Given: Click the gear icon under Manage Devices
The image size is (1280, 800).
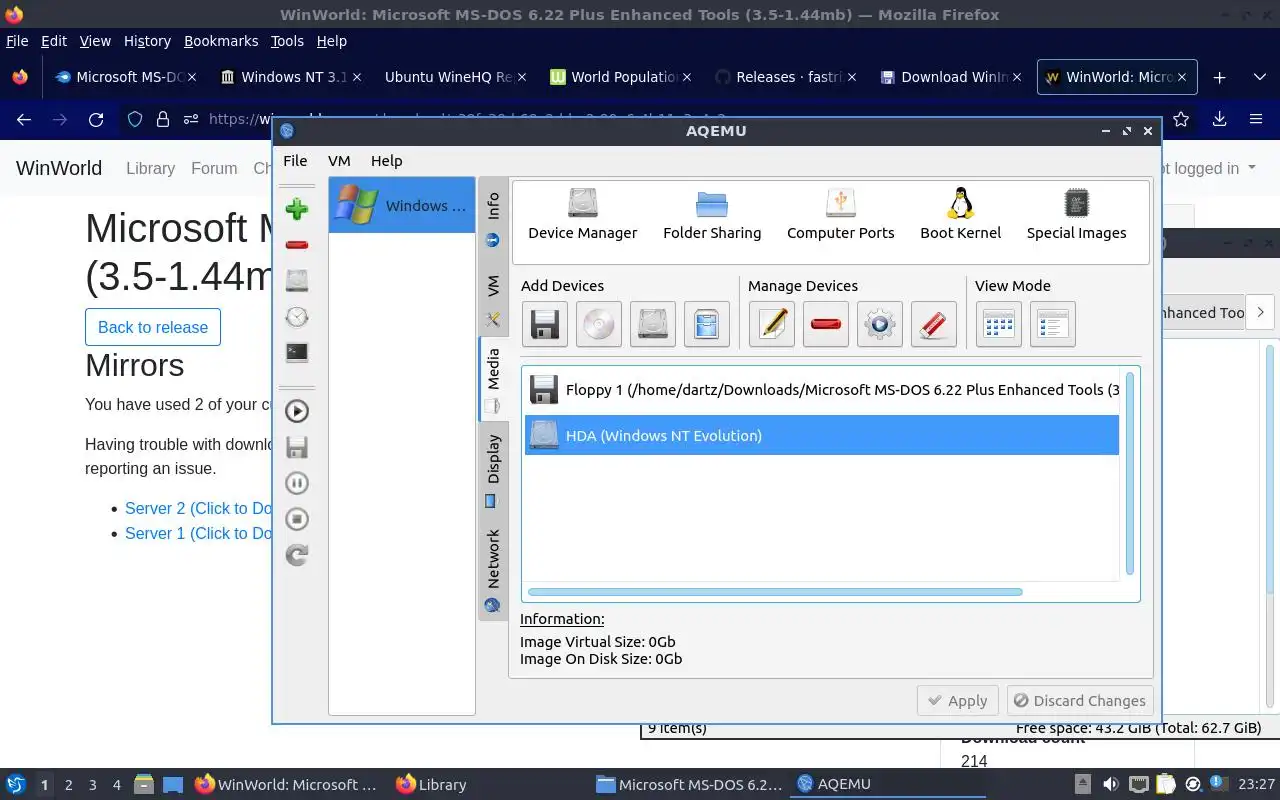Looking at the screenshot, I should 880,324.
